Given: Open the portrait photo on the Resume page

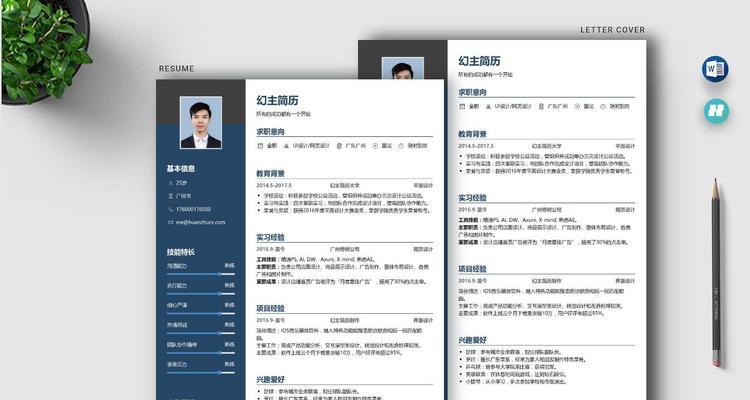Looking at the screenshot, I should point(200,122).
